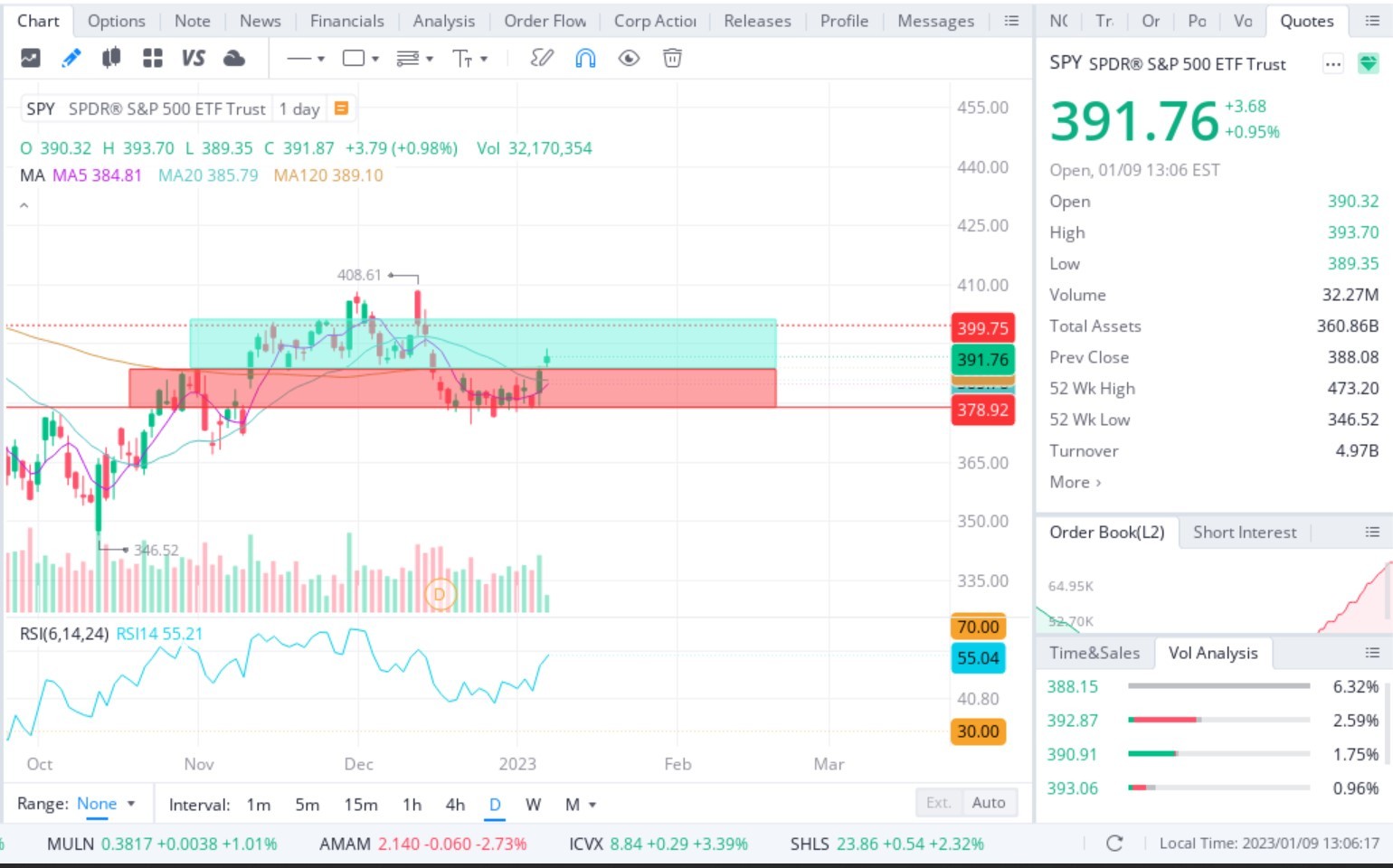Open the chart indicators icon
This screenshot has height=868, width=1393.
click(x=30, y=59)
